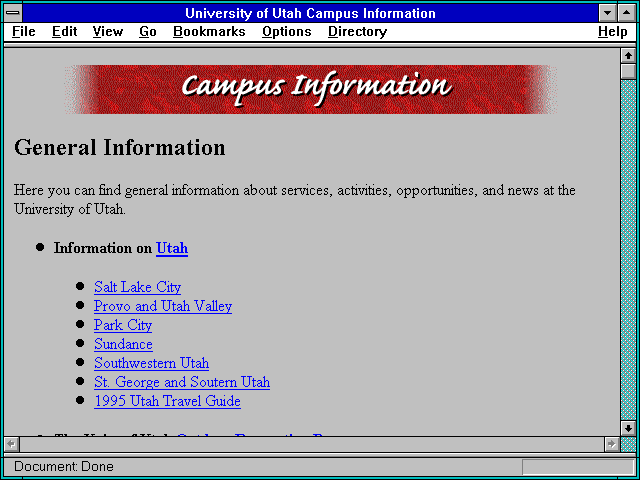Open the 1995 Utah Travel Guide link

[x=167, y=401]
